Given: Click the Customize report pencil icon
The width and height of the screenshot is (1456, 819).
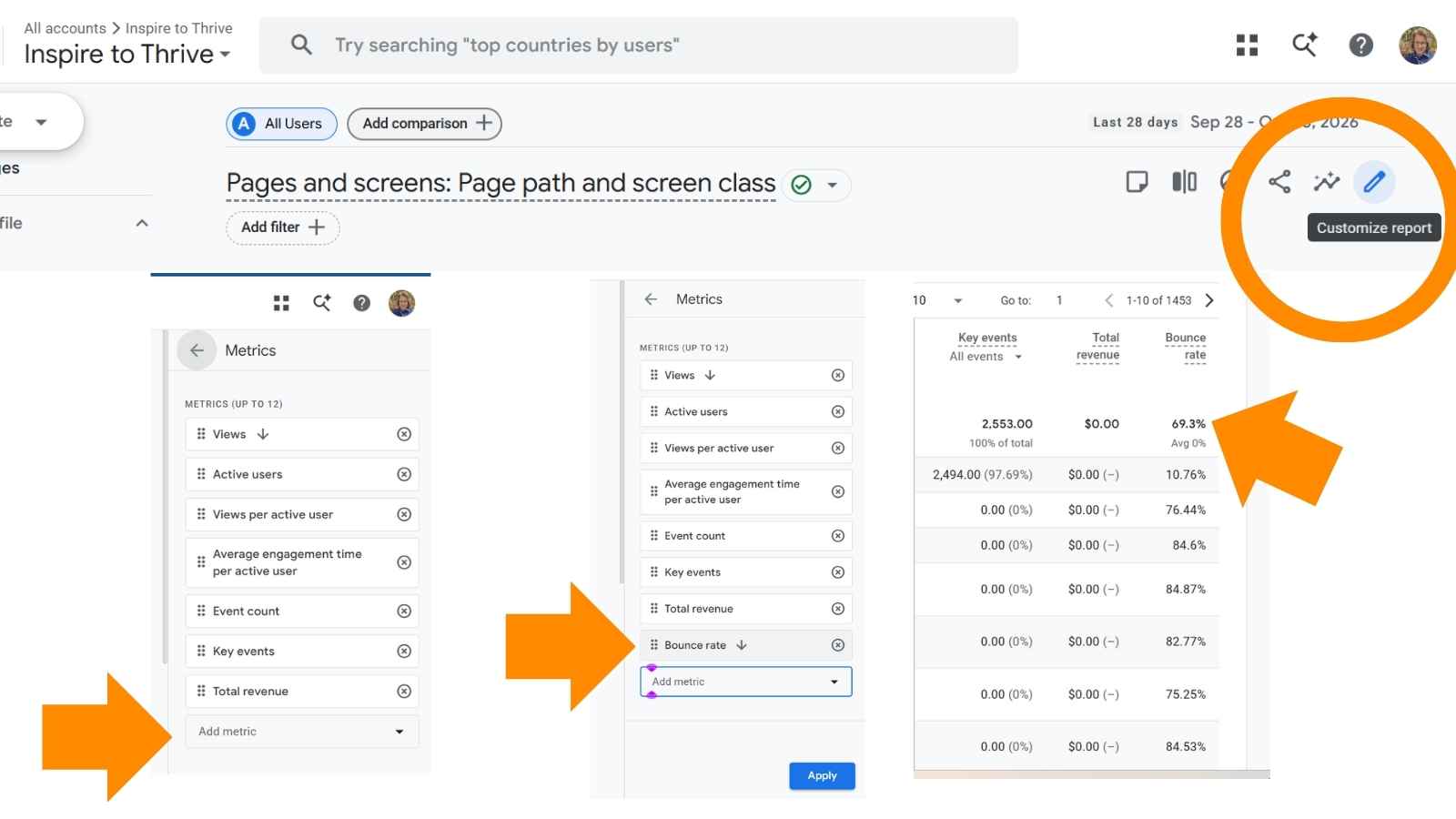Looking at the screenshot, I should [1374, 182].
